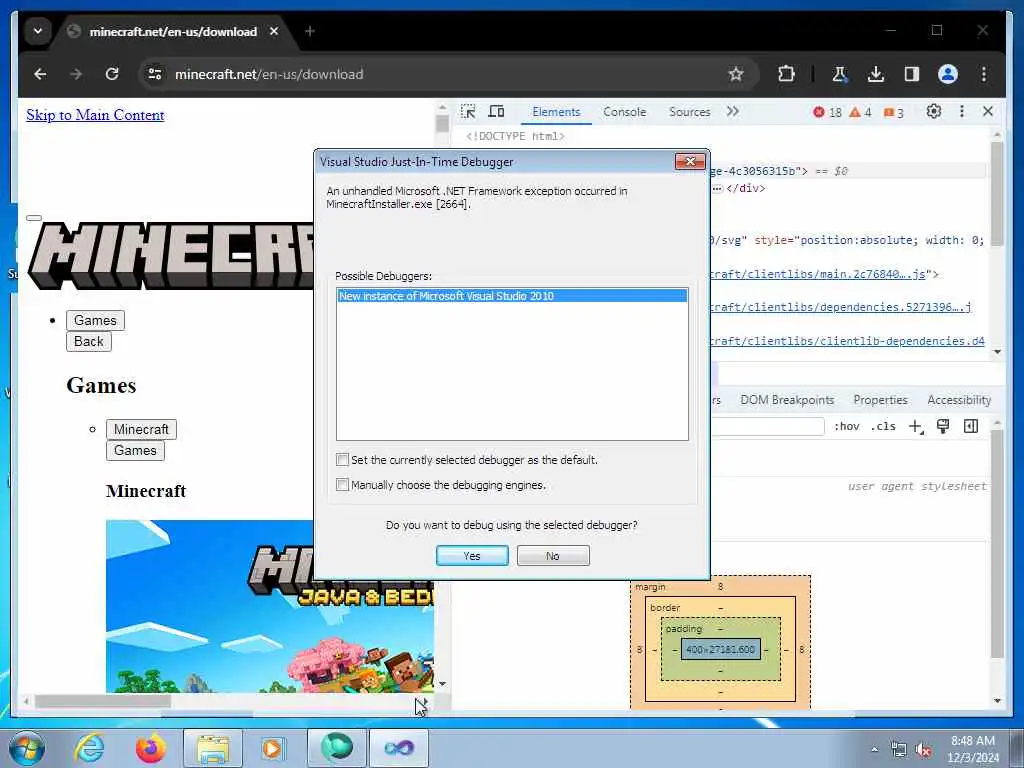Check 'Set the currently selected debugger as default'
The image size is (1024, 768).
[342, 460]
